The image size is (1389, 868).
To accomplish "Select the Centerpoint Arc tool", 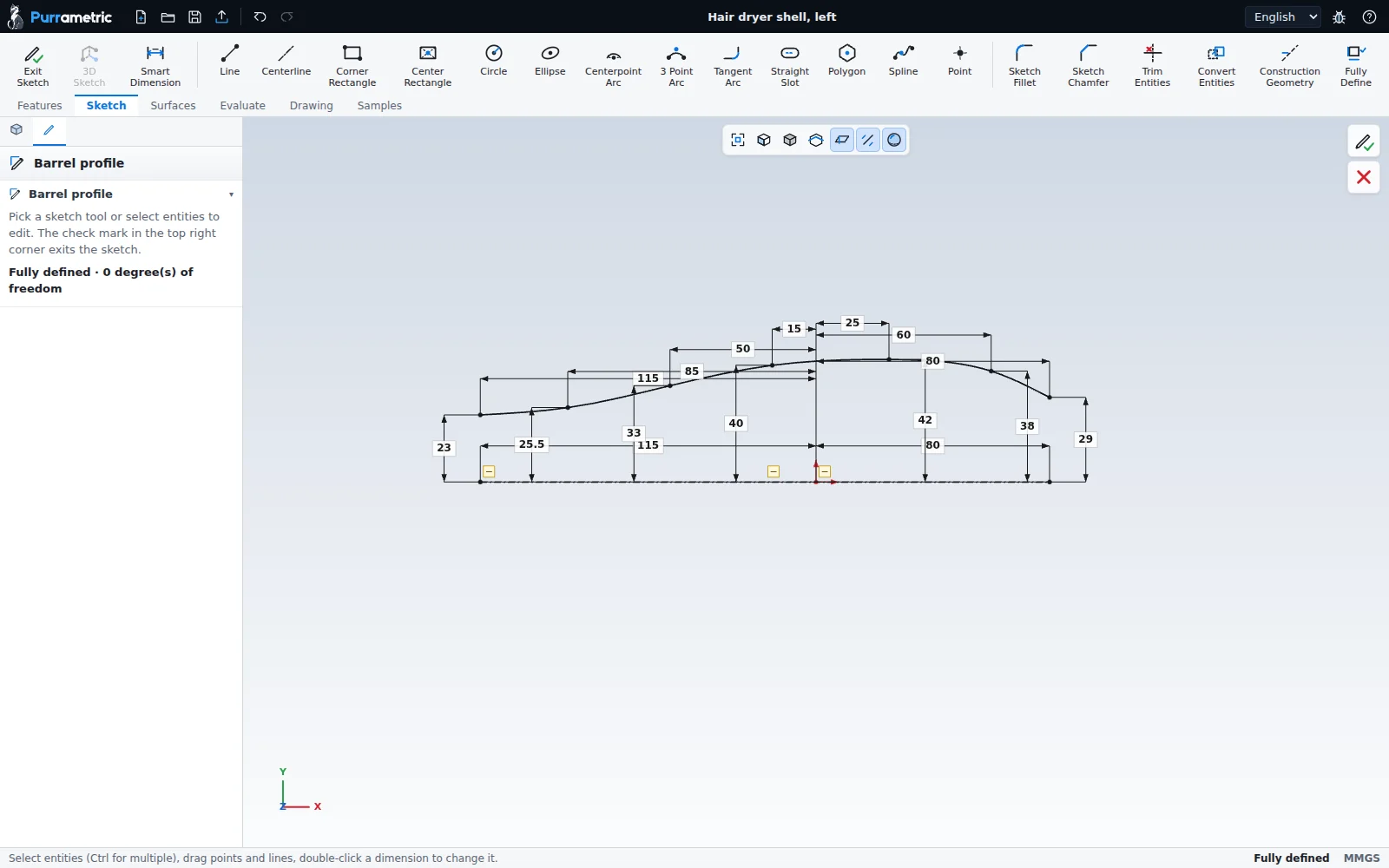I will pos(614,65).
